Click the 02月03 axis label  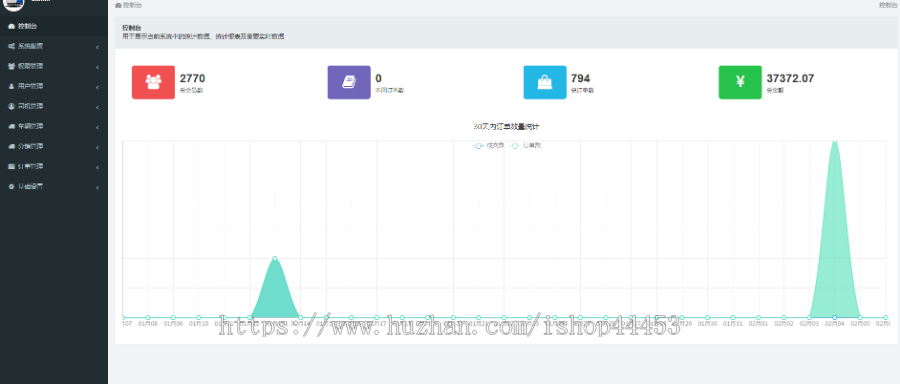[x=809, y=324]
